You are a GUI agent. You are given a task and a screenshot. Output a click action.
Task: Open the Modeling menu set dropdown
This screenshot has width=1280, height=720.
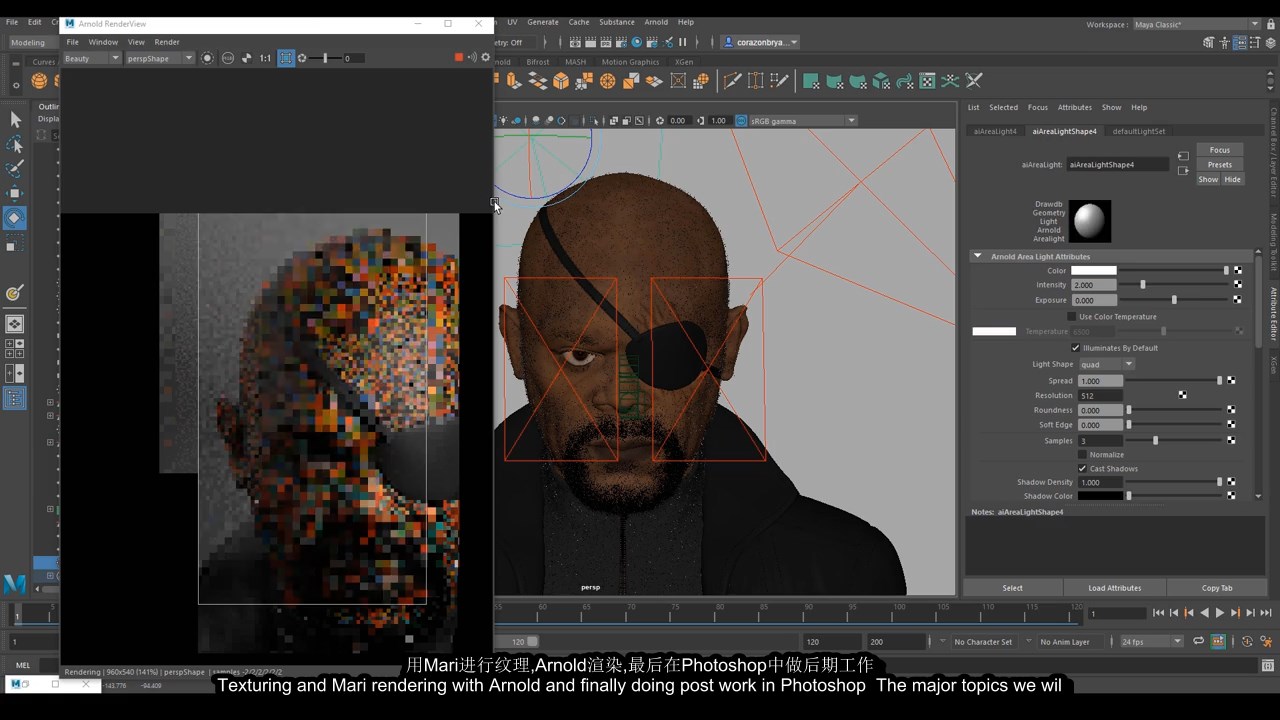[33, 42]
